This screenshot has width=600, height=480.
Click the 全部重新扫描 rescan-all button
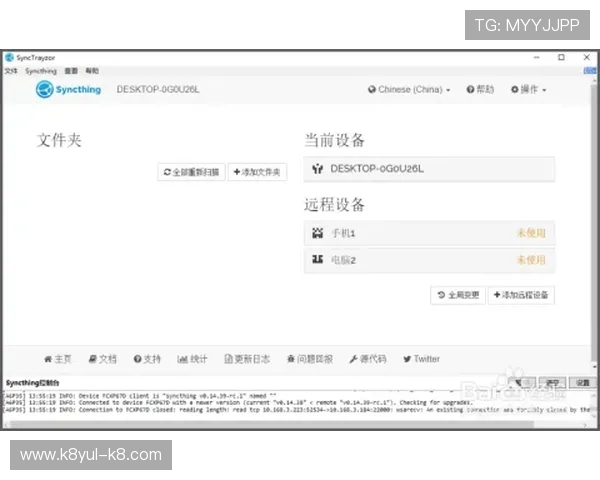pyautogui.click(x=191, y=172)
